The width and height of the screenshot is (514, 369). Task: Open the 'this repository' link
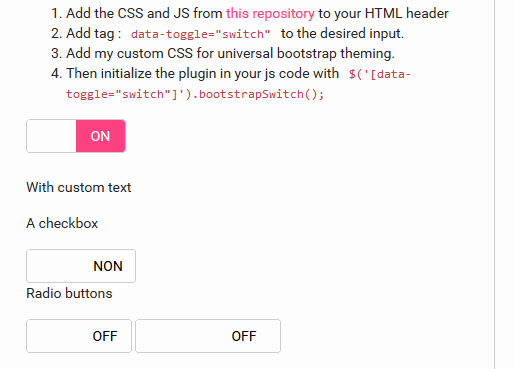coord(270,14)
